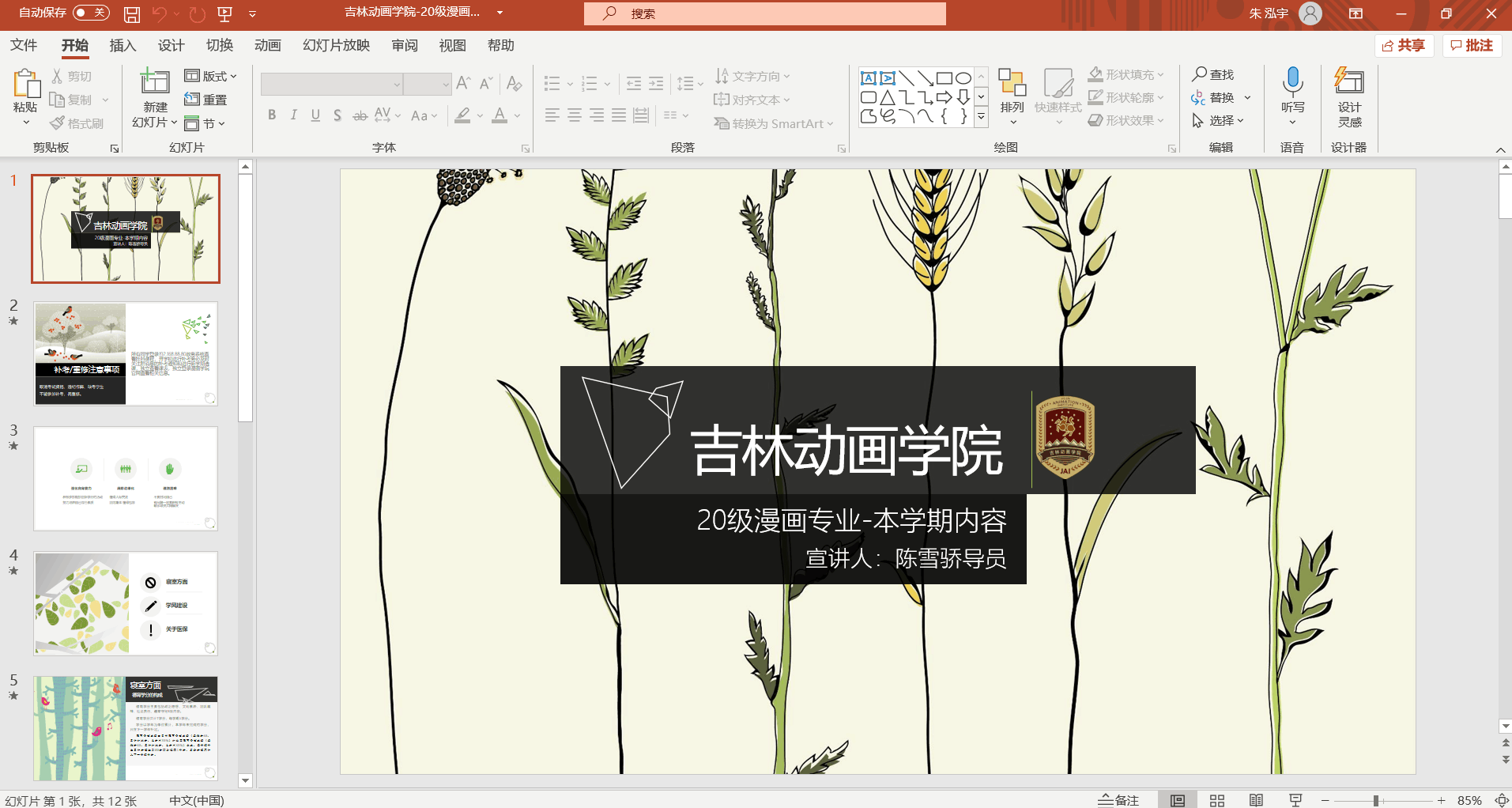Fit slide to current window icon
The width and height of the screenshot is (1512, 808).
point(1502,800)
